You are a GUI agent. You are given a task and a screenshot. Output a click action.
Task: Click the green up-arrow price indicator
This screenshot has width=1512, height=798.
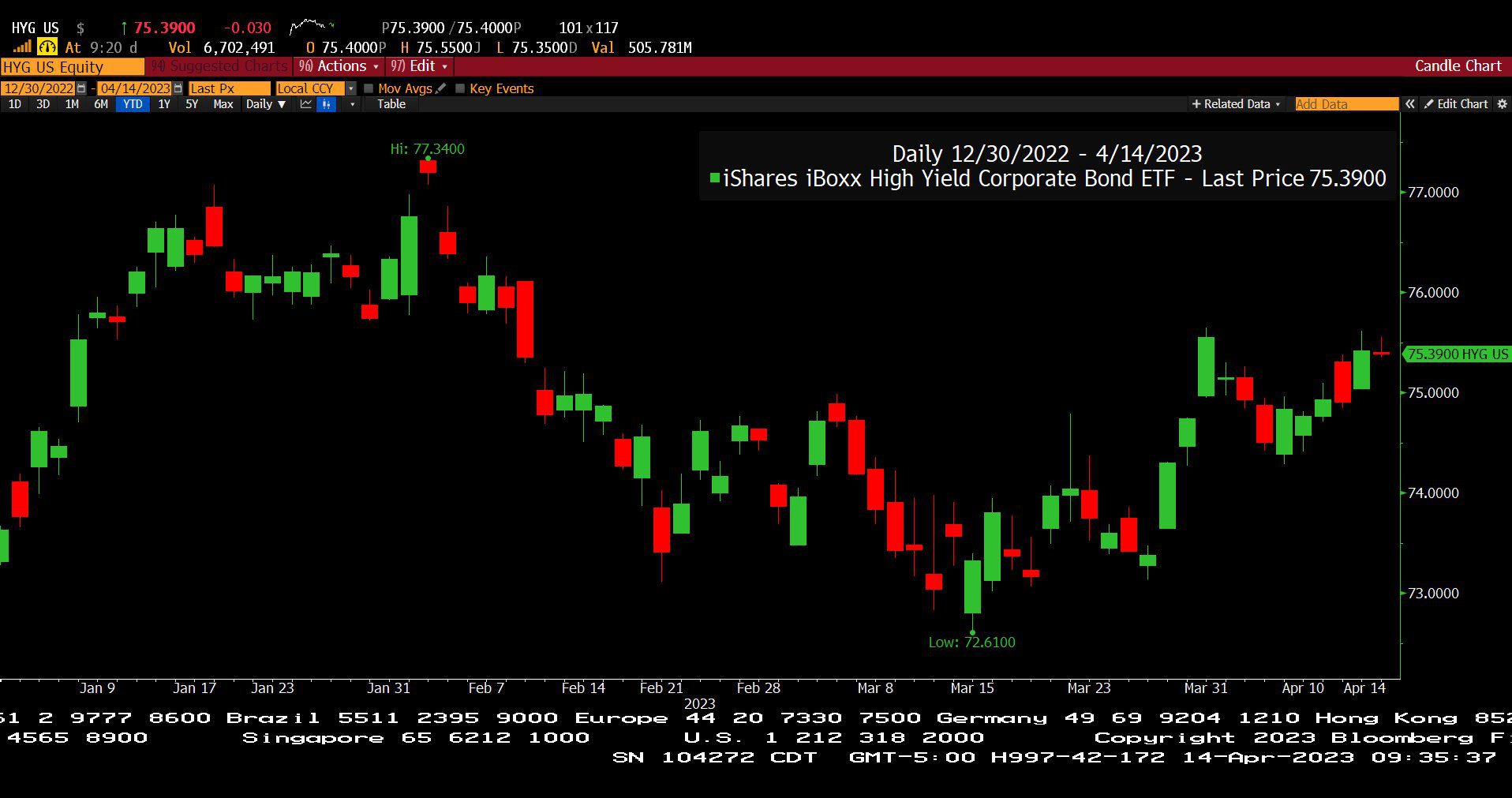coord(124,28)
